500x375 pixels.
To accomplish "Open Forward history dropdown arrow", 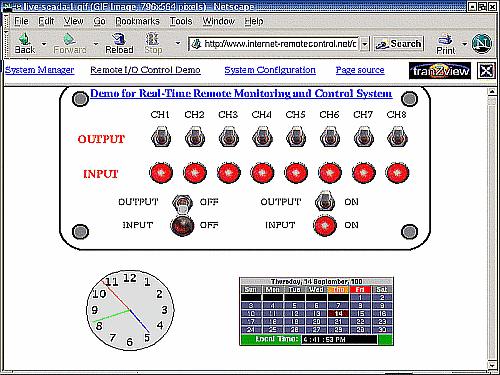I will 96,44.
